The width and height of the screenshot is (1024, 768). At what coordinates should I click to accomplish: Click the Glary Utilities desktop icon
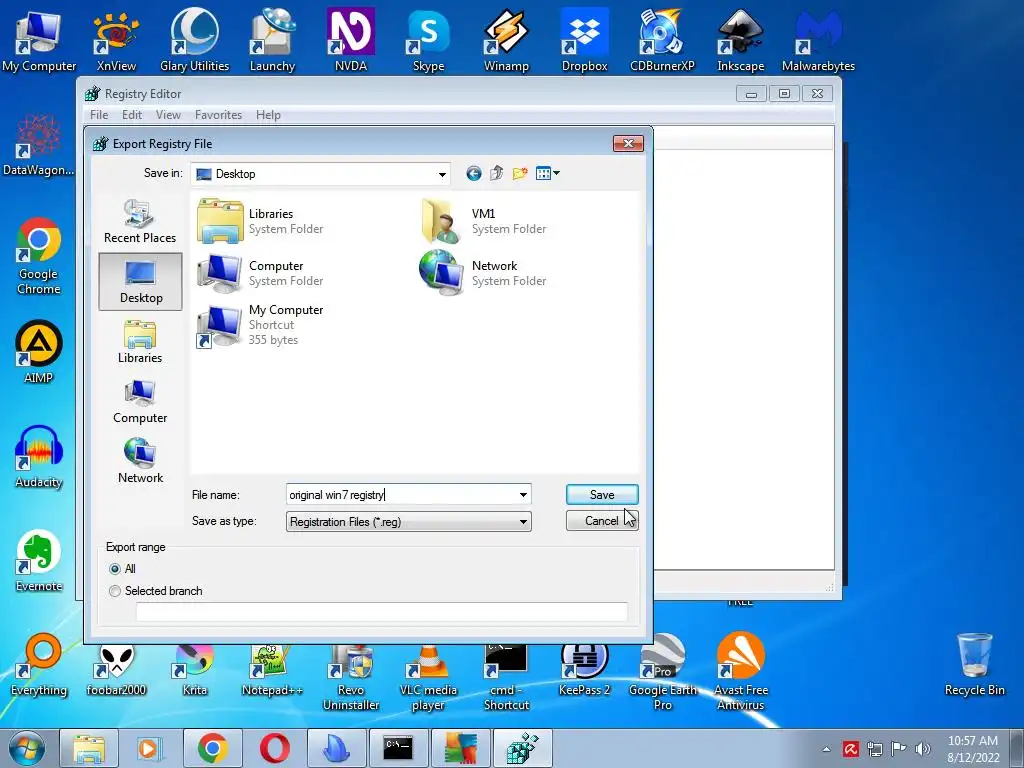pyautogui.click(x=195, y=40)
